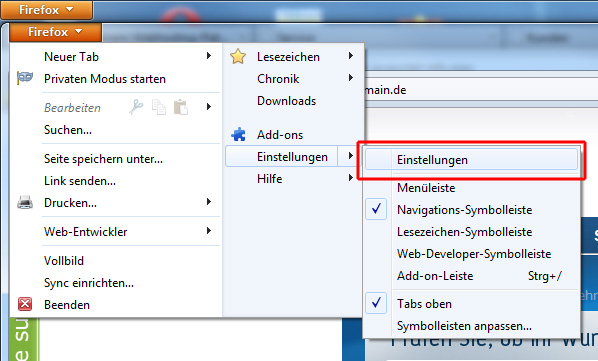Click the address bar showing main.de
Viewport: 598px width, 361px height.
481,90
